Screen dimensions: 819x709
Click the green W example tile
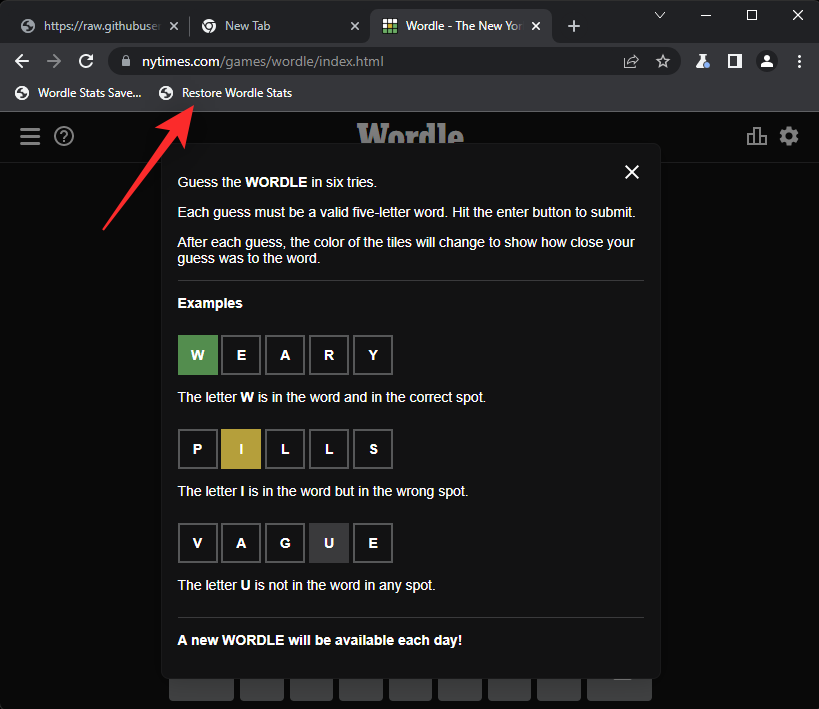click(x=197, y=355)
